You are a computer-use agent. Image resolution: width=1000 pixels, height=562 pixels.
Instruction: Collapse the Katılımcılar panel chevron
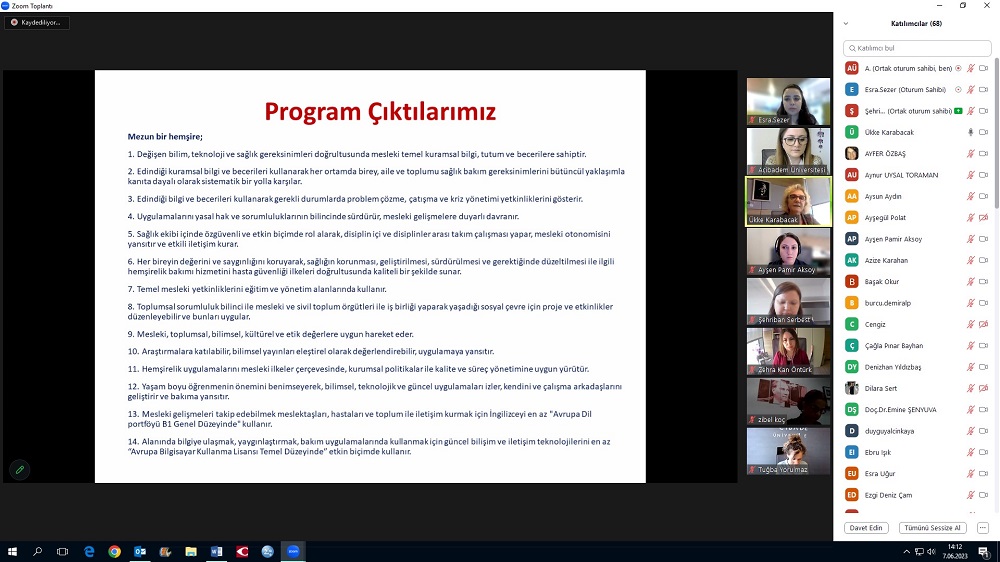point(846,23)
